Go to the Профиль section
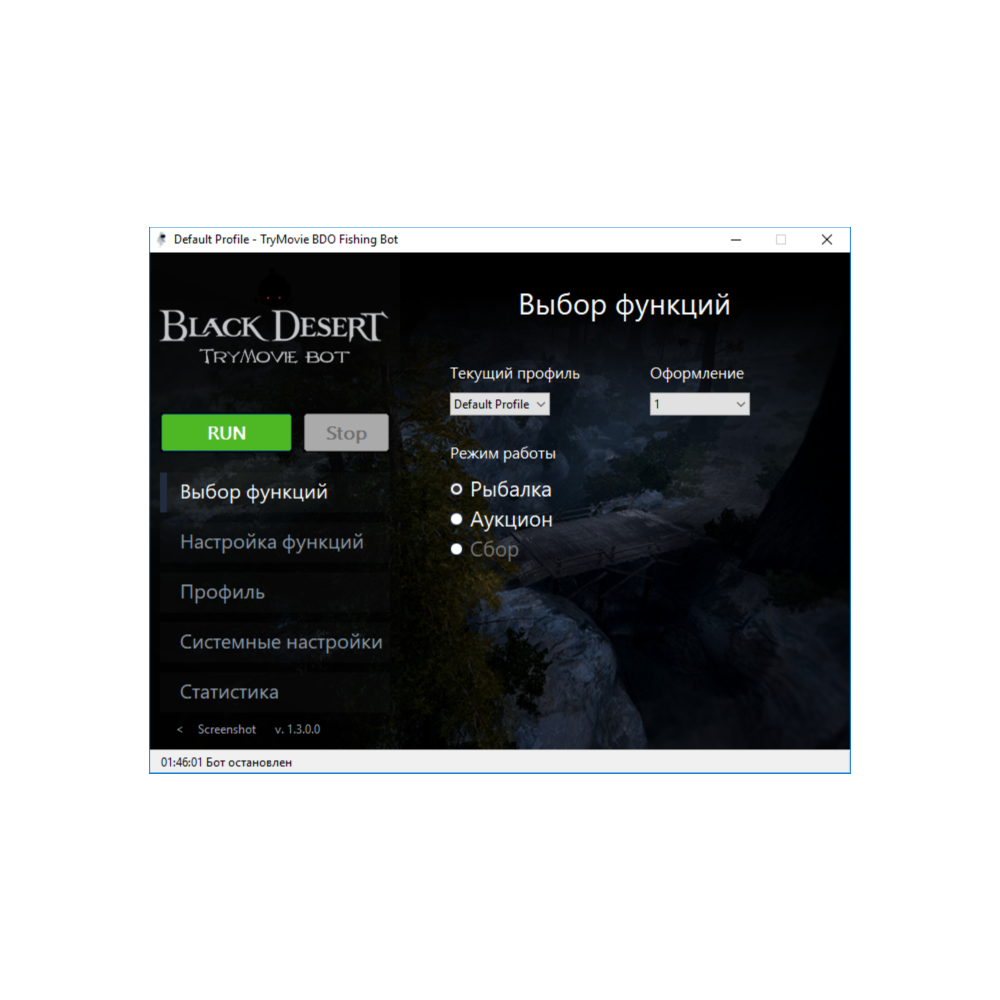1000x1000 pixels. coord(275,592)
